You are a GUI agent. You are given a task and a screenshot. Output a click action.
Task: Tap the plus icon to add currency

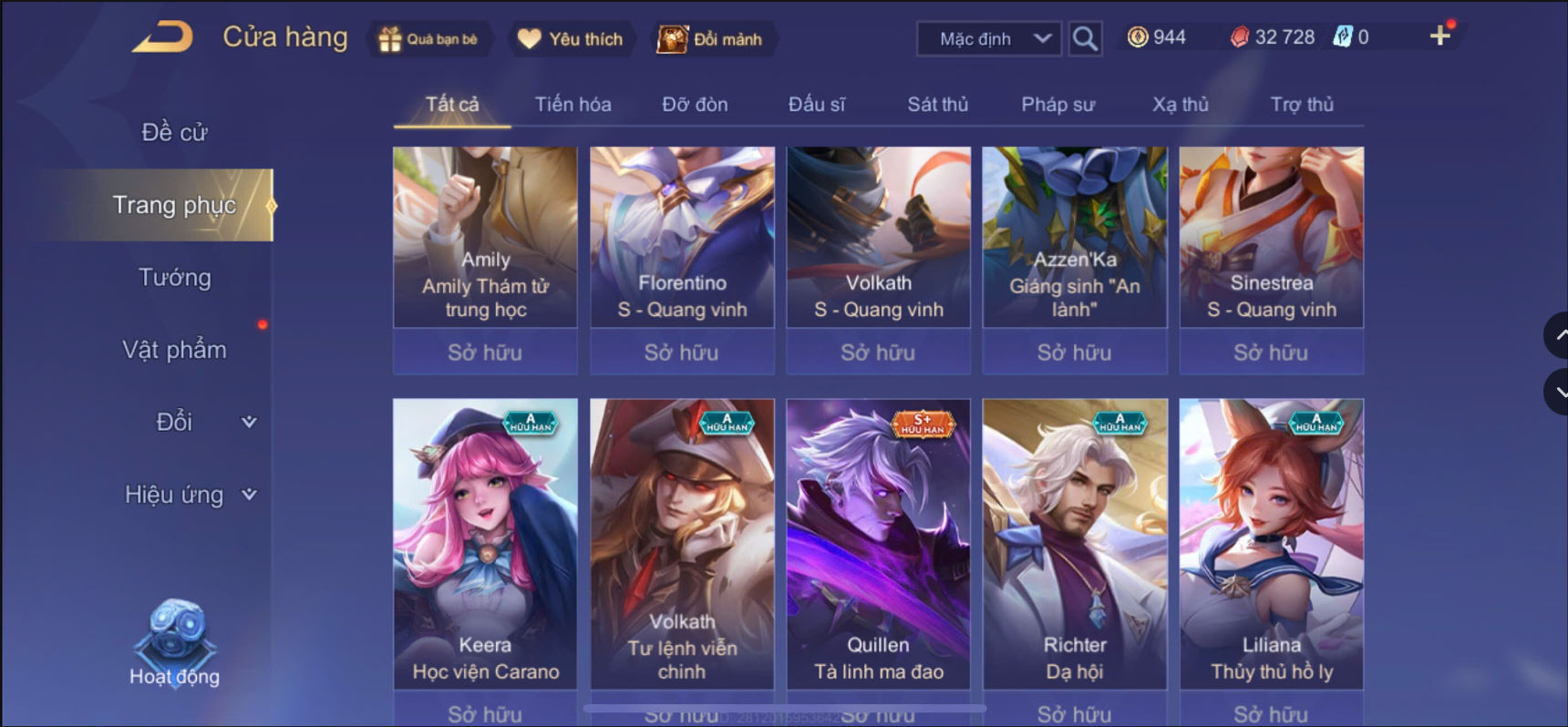click(1440, 36)
